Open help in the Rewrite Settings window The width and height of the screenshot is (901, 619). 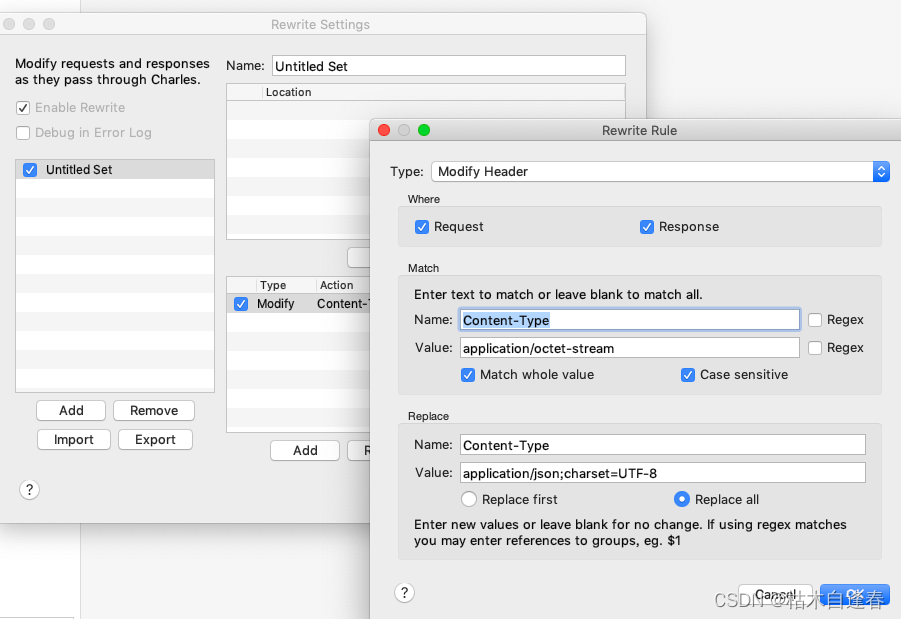pos(29,490)
